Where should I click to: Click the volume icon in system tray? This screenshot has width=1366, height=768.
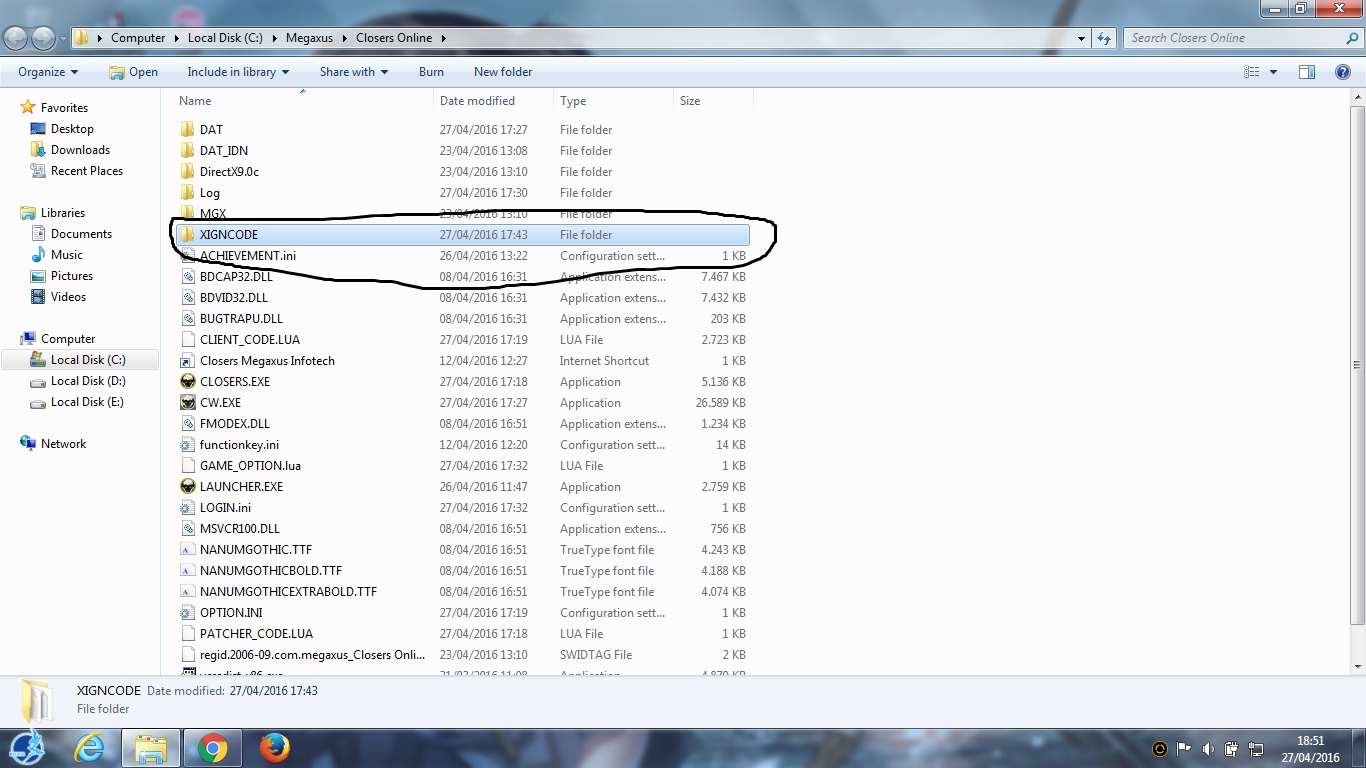click(1208, 749)
